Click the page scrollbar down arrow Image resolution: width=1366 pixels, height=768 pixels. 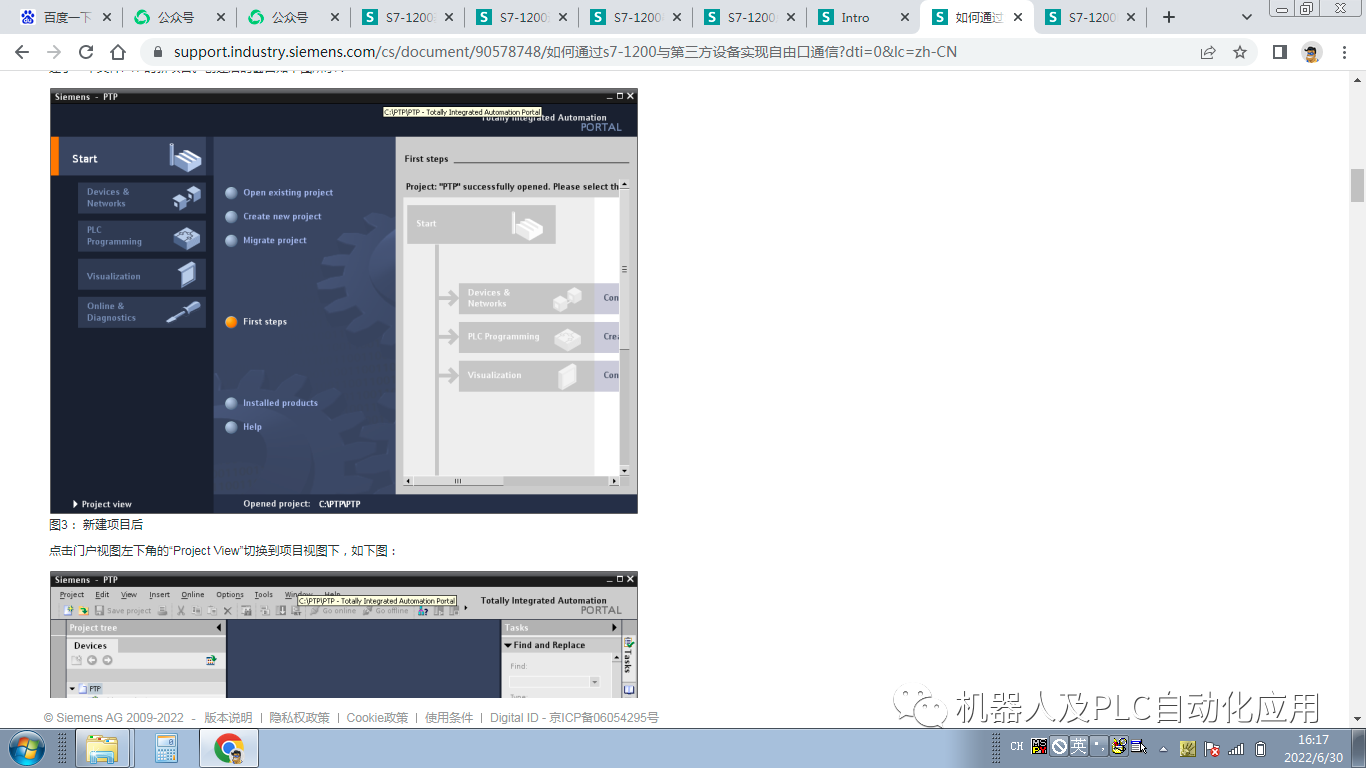tap(1357, 720)
